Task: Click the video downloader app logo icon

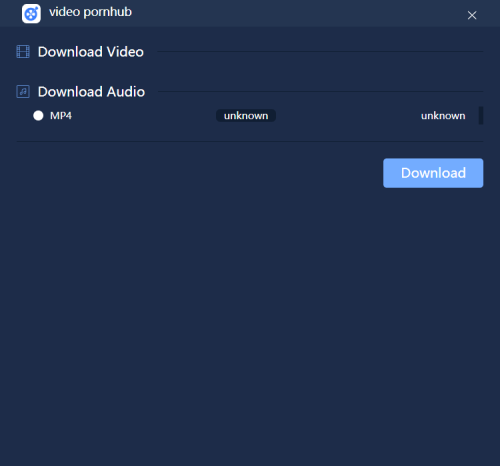Action: coord(31,14)
